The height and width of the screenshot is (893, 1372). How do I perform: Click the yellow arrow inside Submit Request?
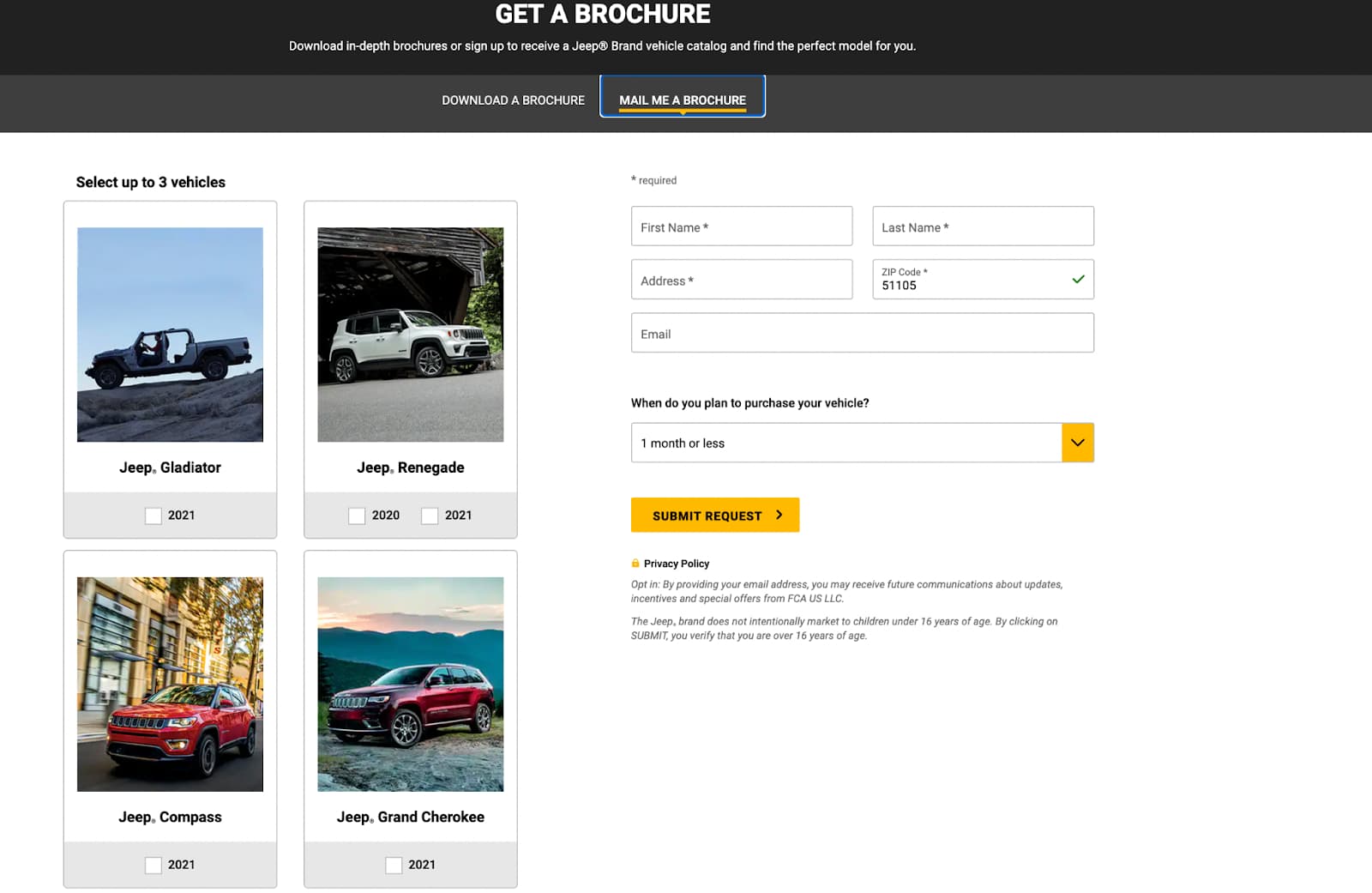tap(779, 515)
